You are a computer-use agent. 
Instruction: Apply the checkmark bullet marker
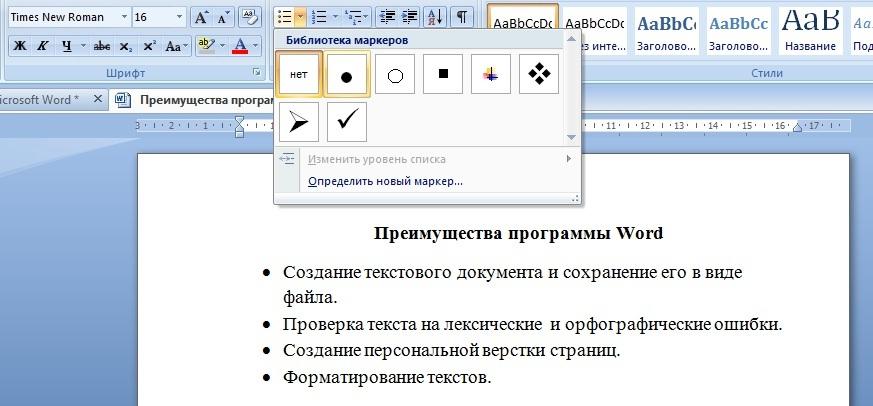pos(347,122)
